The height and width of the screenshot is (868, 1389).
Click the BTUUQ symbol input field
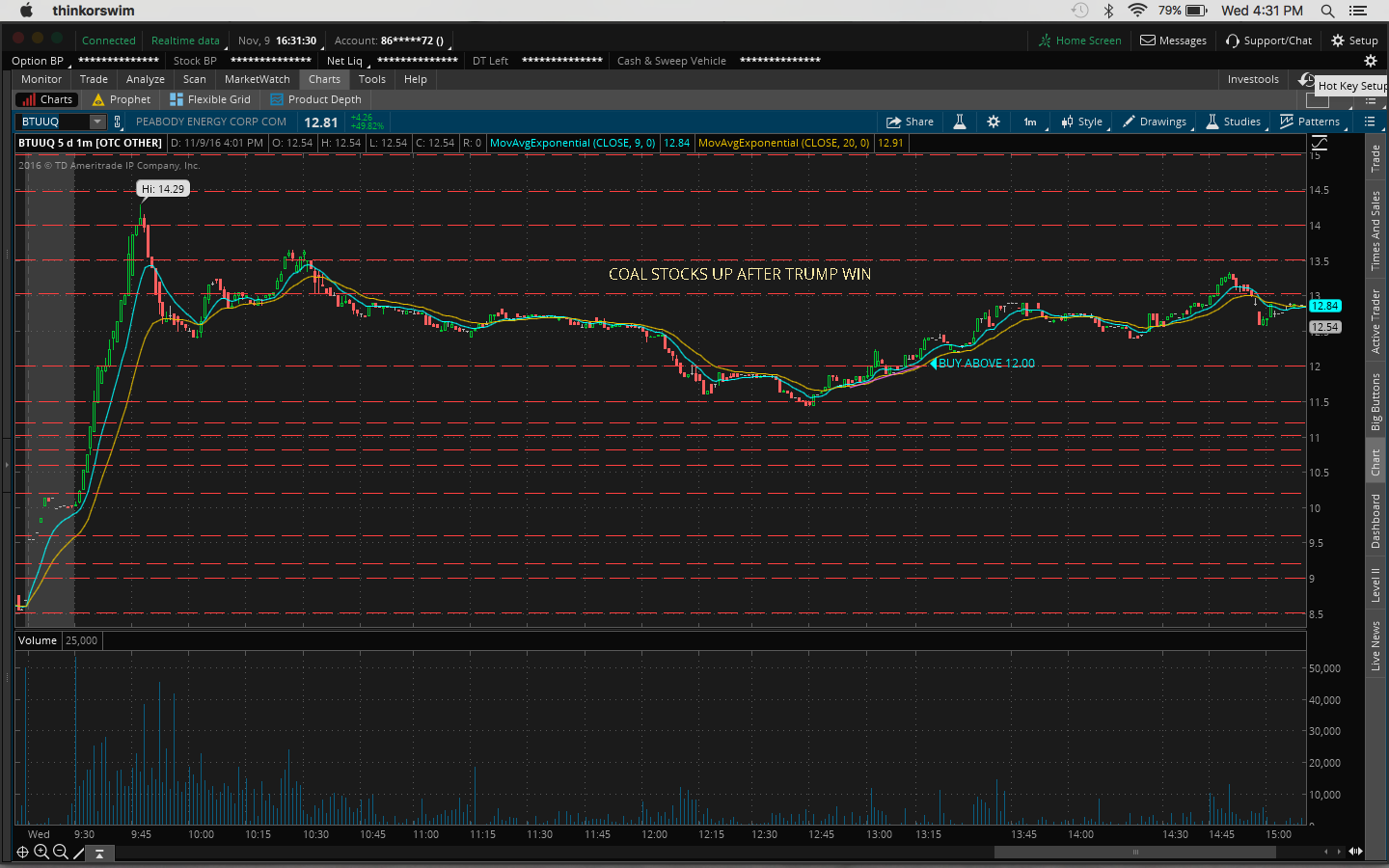[54, 122]
